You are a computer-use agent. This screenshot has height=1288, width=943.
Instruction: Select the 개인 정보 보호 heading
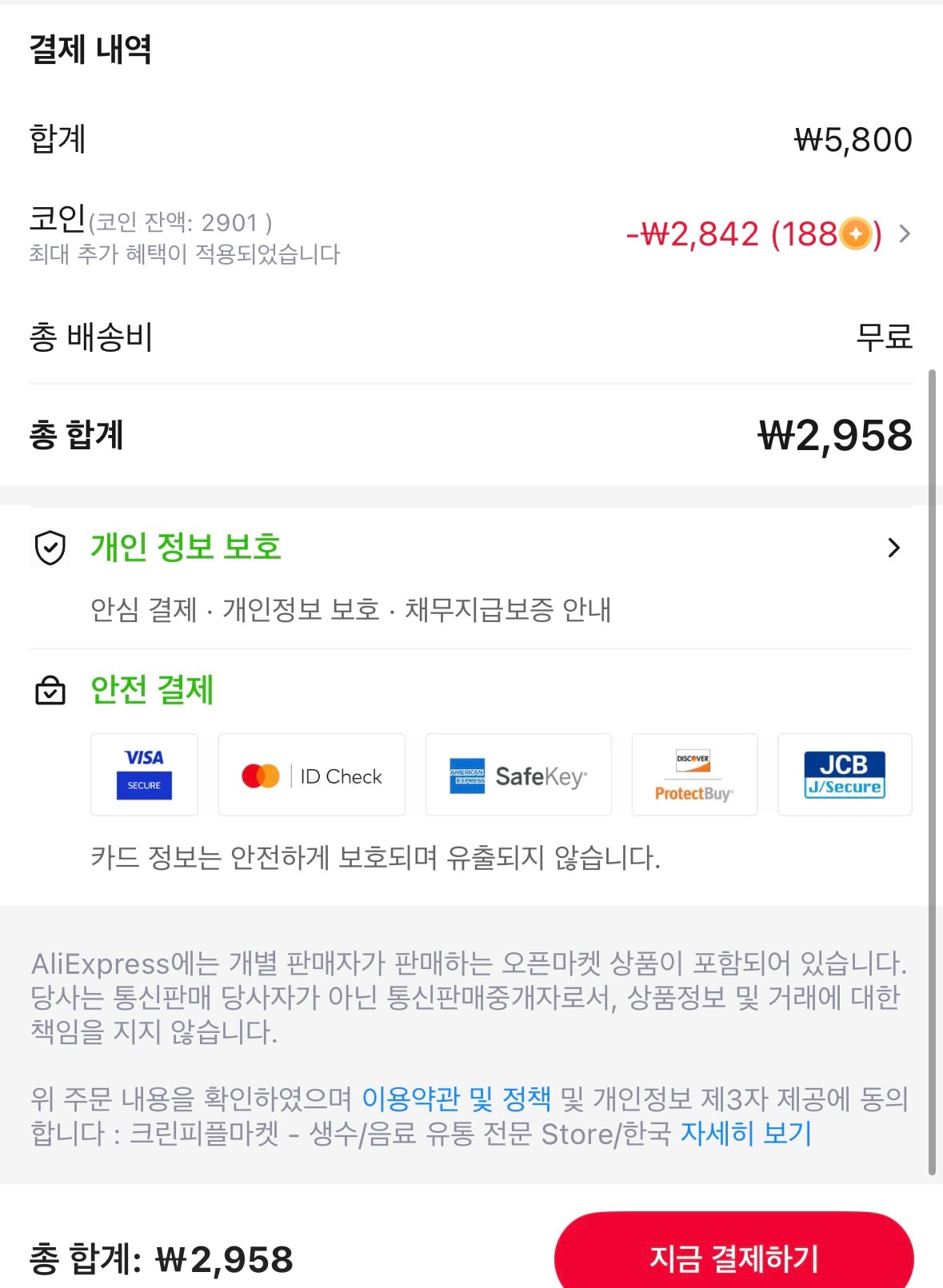186,547
